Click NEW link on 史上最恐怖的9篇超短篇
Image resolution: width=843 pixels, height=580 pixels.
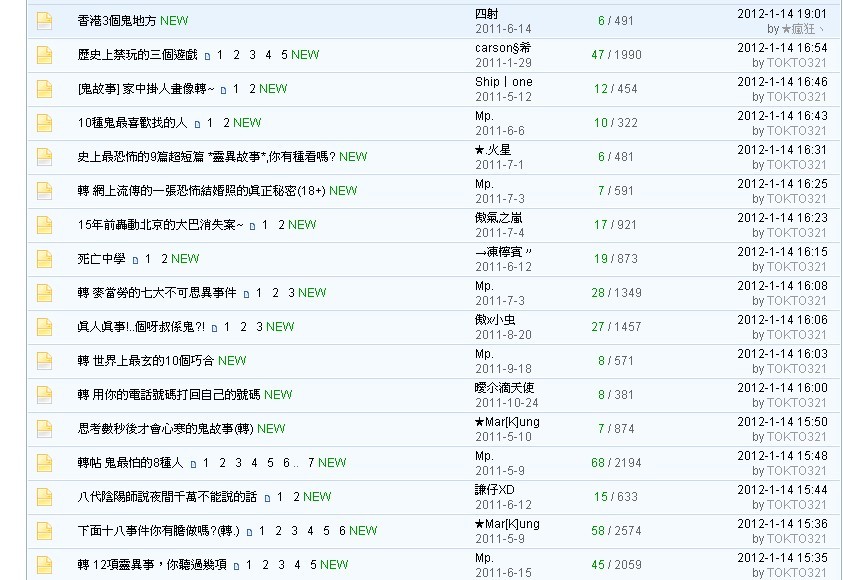[353, 157]
